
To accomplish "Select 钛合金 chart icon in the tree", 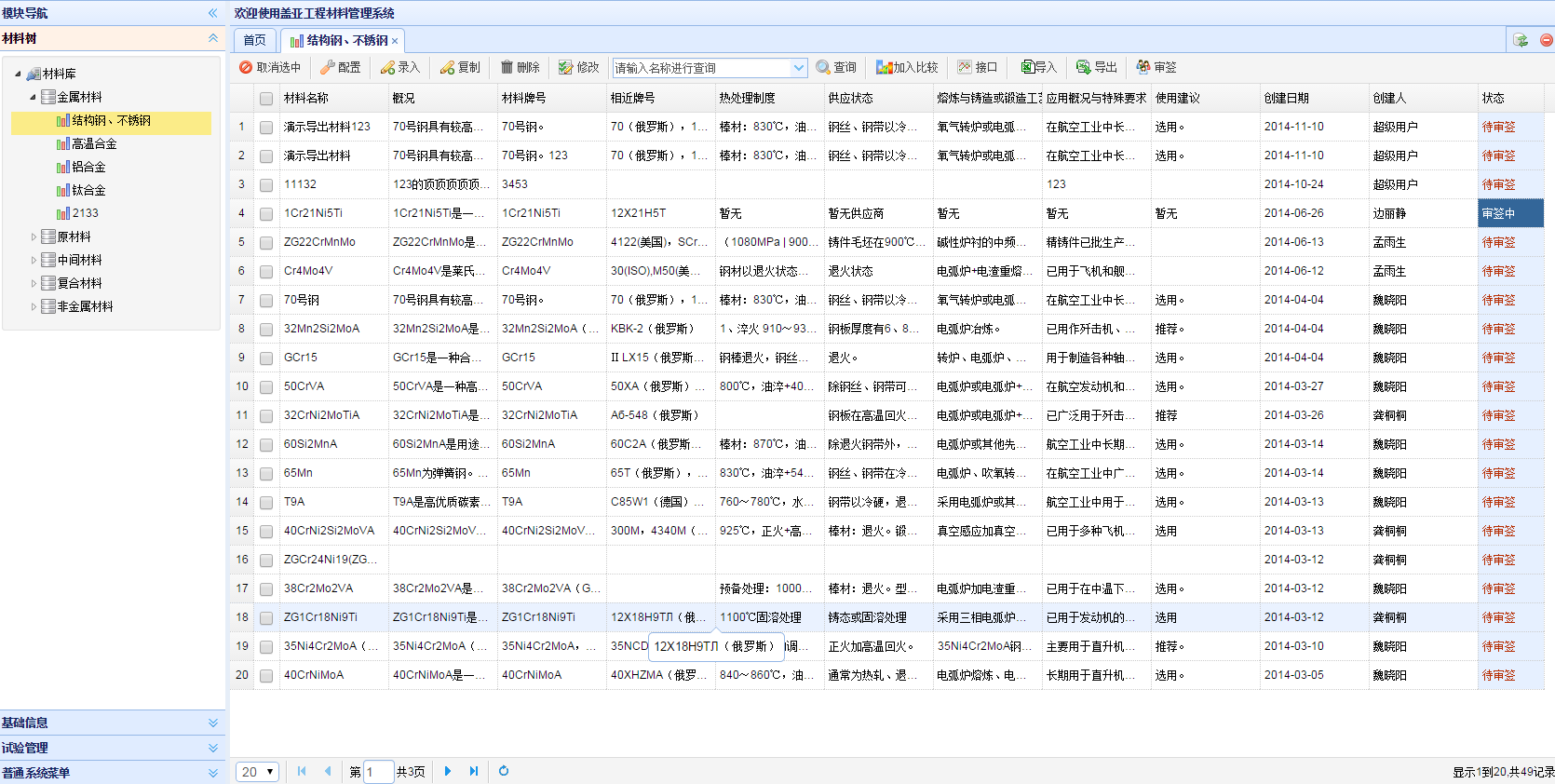I will (63, 190).
